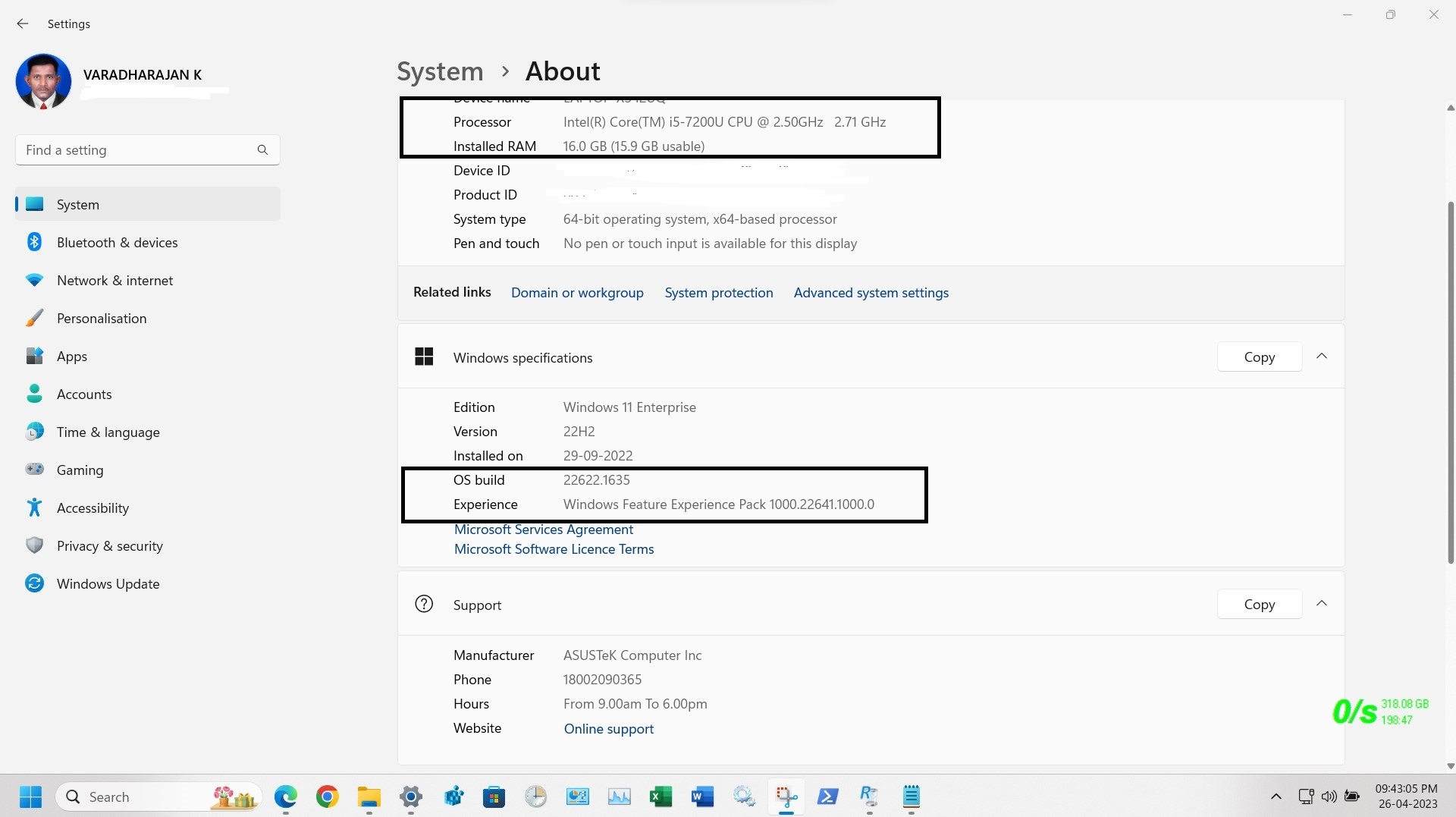
Task: Navigate to System in the breadcrumb
Action: [440, 71]
